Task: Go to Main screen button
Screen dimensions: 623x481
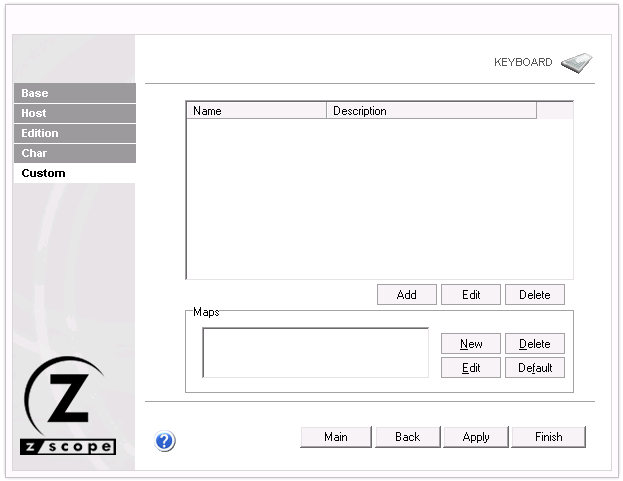Action: click(x=336, y=437)
